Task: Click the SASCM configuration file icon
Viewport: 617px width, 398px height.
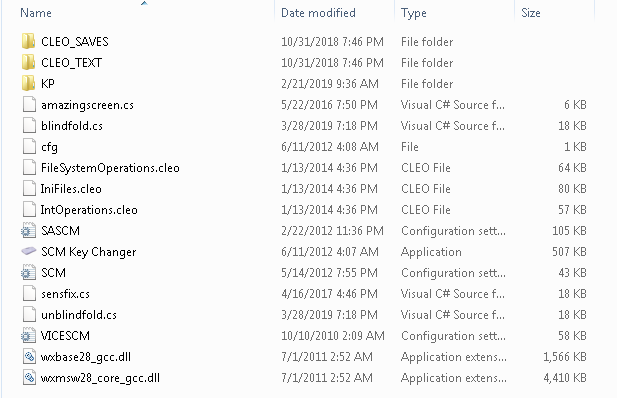Action: point(28,230)
